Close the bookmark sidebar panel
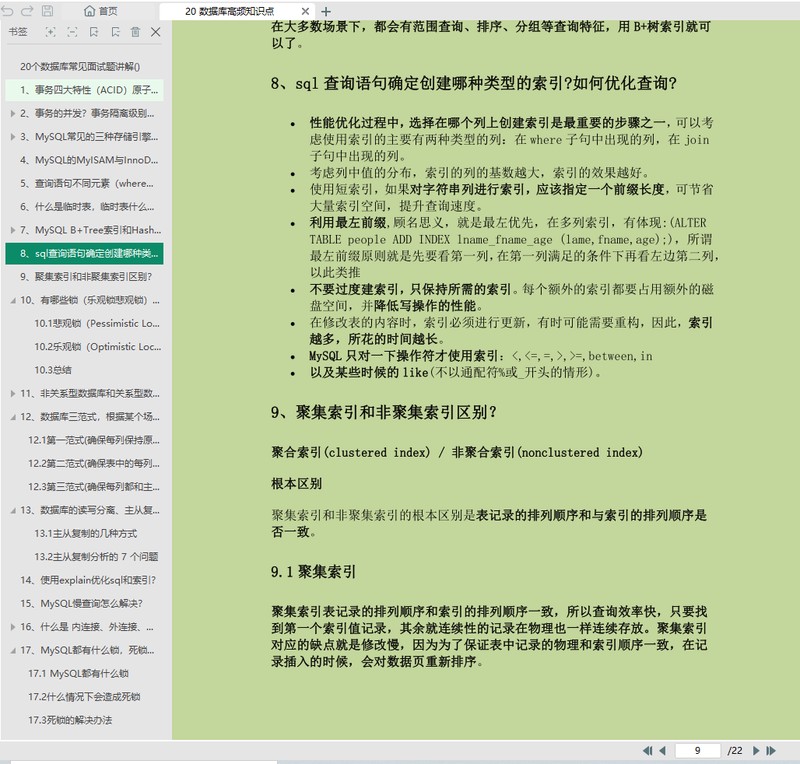Viewport: 800px width, 764px height. pyautogui.click(x=156, y=32)
